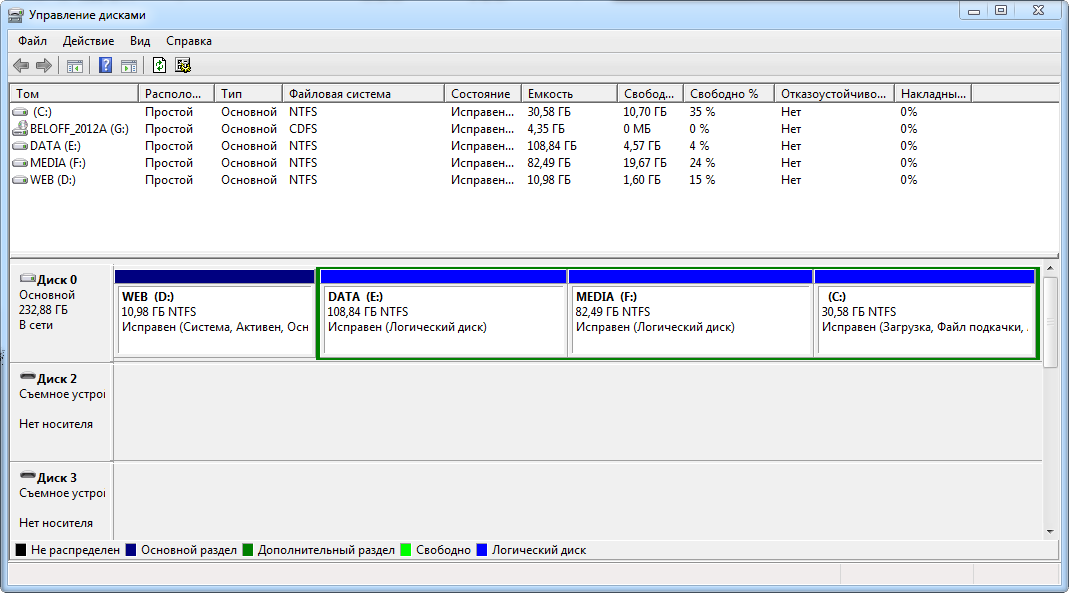
Task: Click the 0 МБ free space cell
Action: coord(637,129)
